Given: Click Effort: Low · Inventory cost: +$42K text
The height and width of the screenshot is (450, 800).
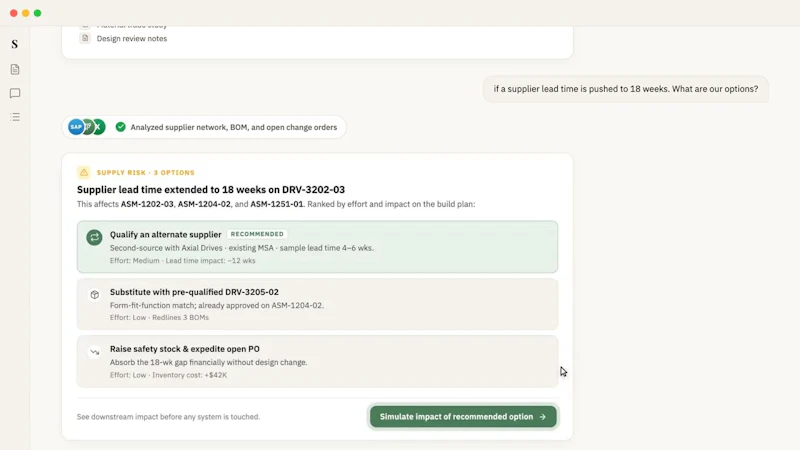Looking at the screenshot, I should (x=168, y=375).
